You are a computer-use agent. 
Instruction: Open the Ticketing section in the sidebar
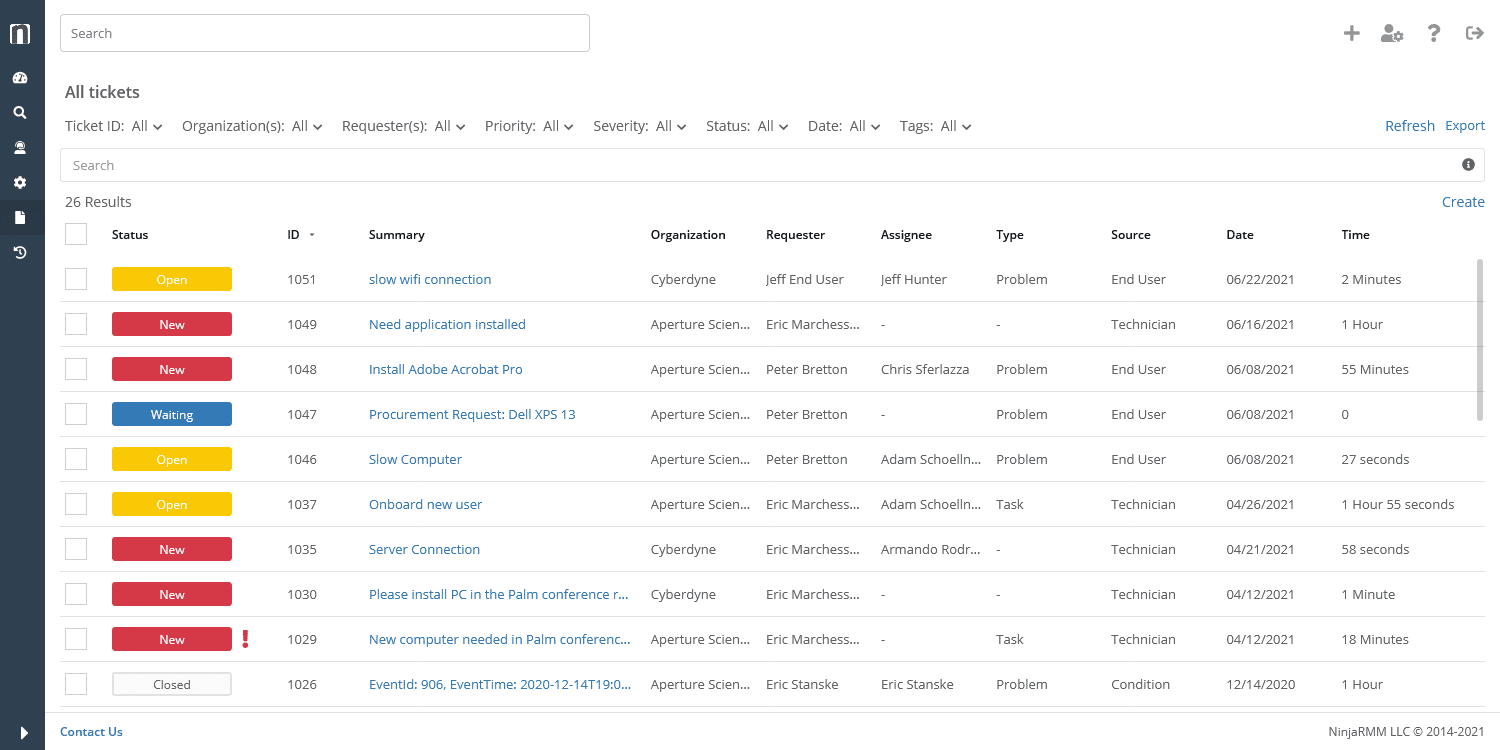pos(21,217)
